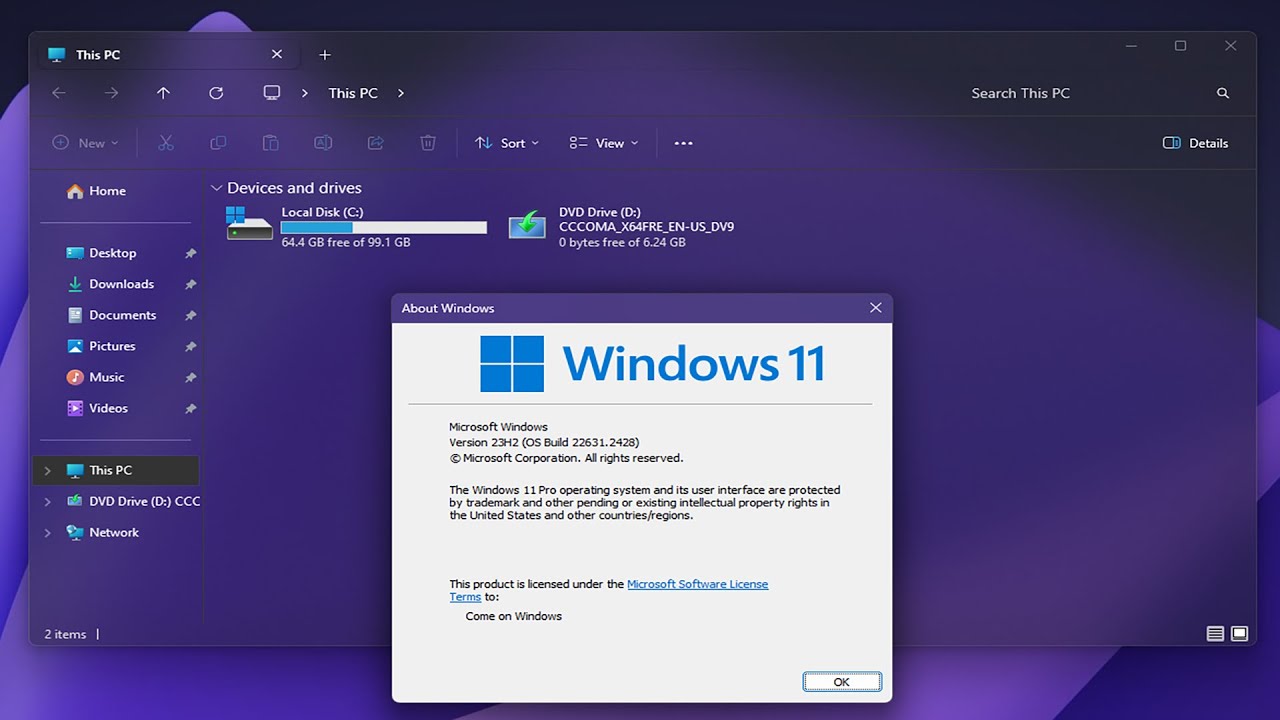Open the View dropdown menu
This screenshot has width=1280, height=720.
[x=603, y=143]
